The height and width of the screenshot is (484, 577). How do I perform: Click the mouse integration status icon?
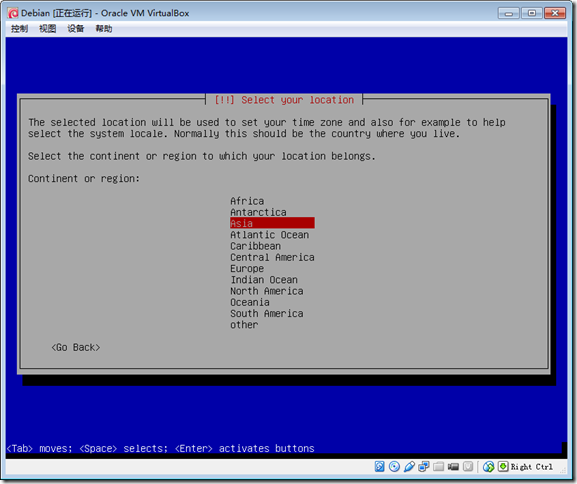pos(468,467)
